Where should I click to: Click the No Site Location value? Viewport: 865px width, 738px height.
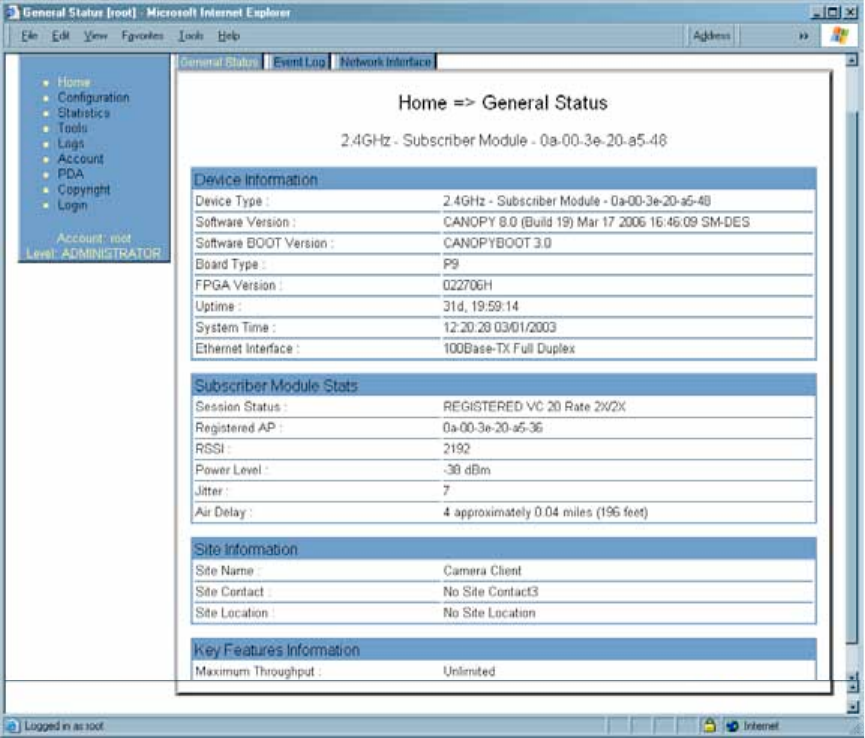(x=489, y=613)
